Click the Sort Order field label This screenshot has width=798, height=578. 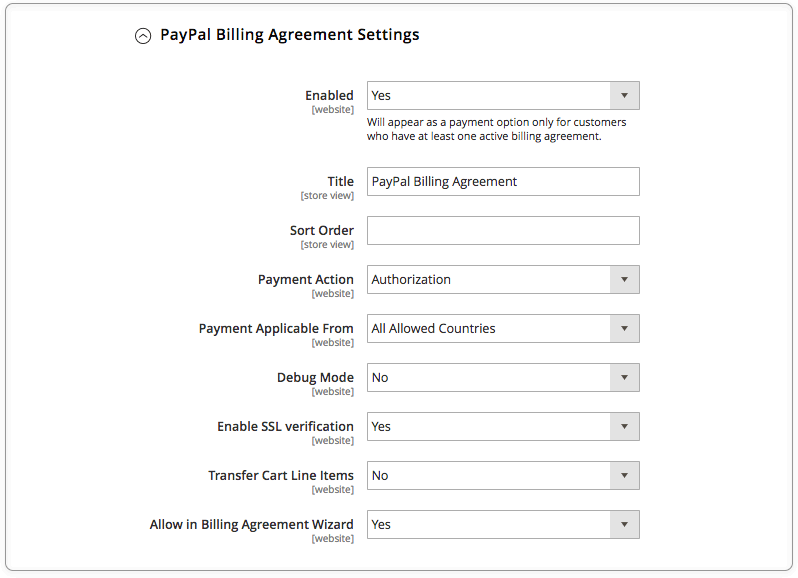pyautogui.click(x=321, y=231)
